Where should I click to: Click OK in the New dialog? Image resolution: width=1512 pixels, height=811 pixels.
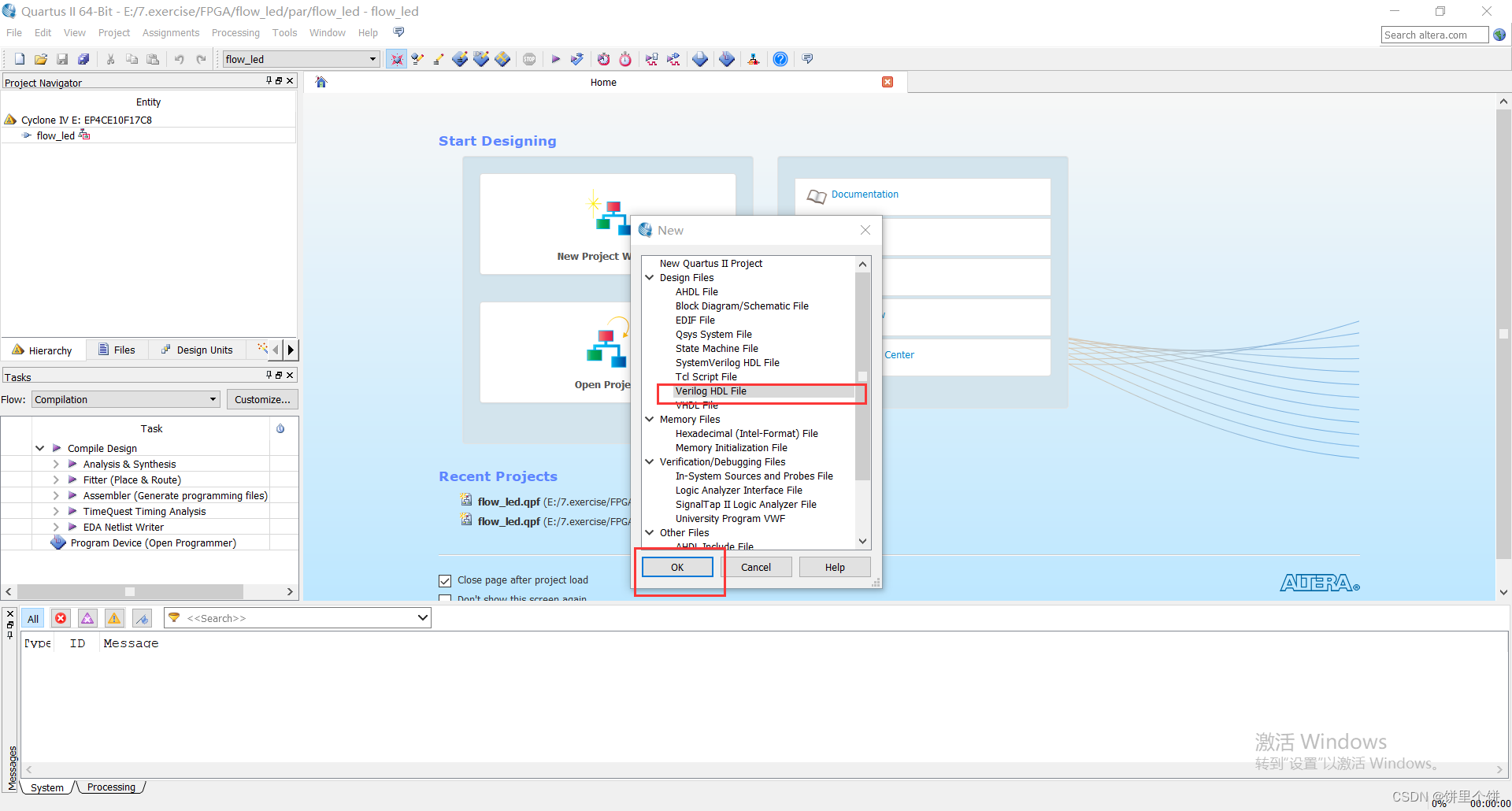pos(677,567)
